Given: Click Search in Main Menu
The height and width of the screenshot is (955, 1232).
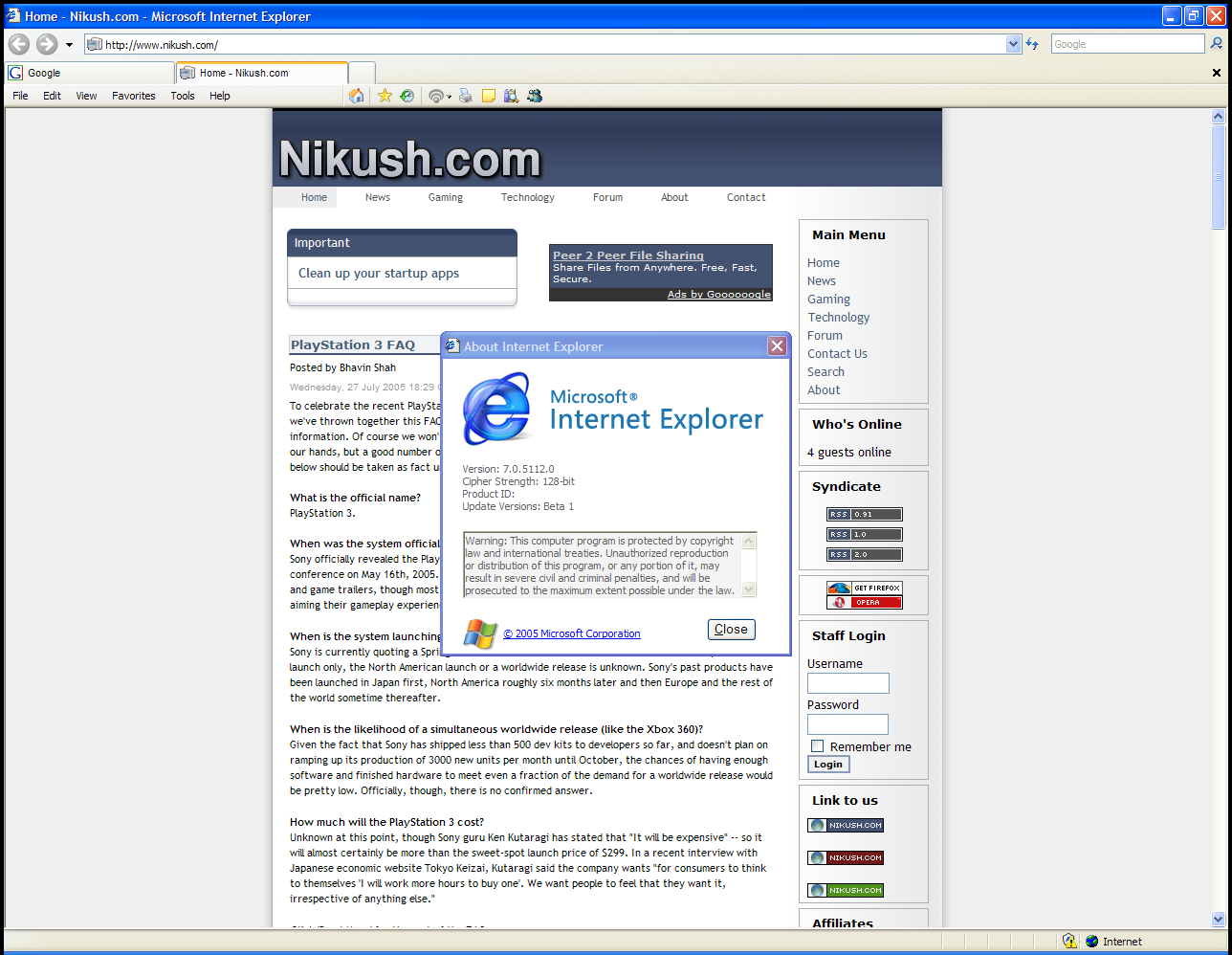Looking at the screenshot, I should [x=825, y=371].
